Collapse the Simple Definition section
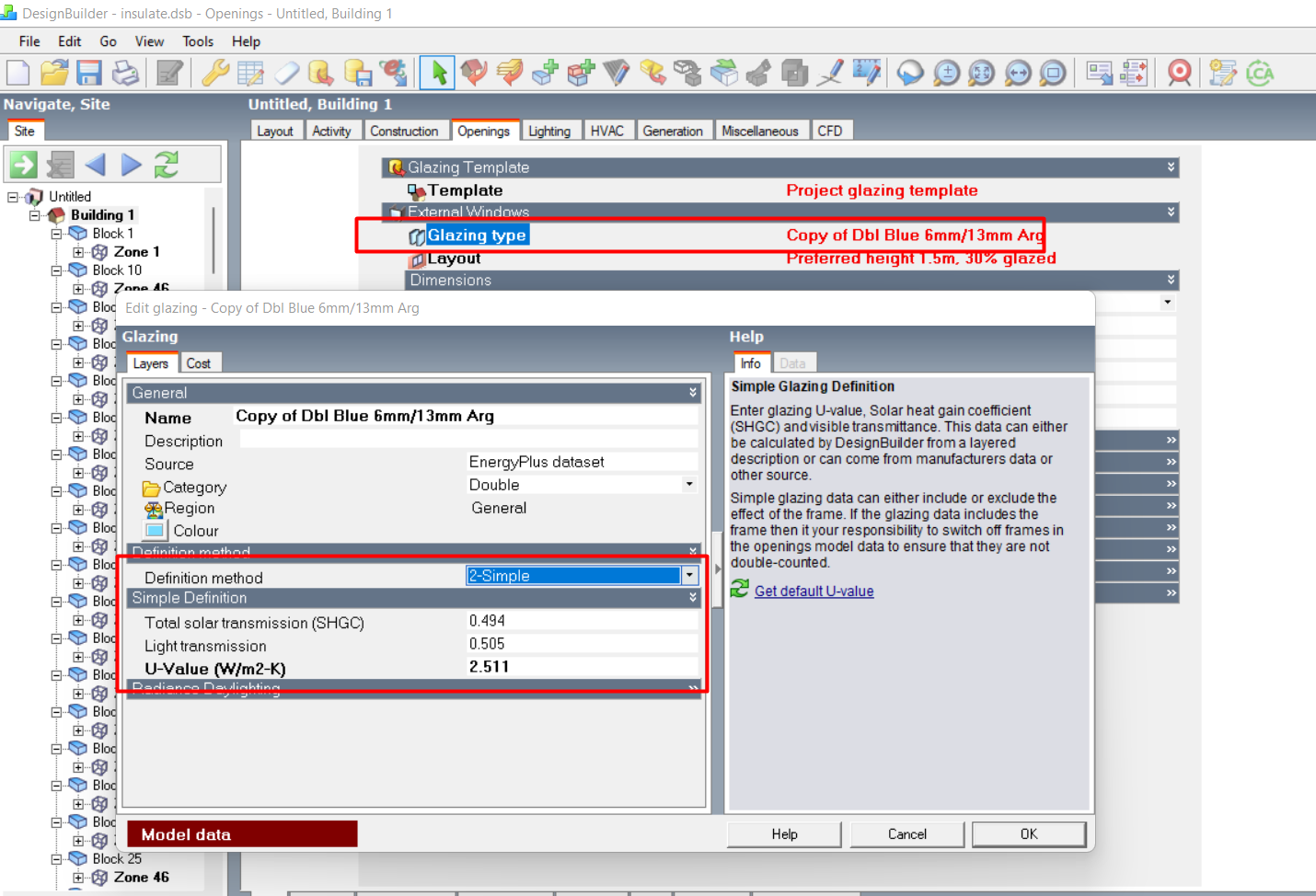Screen dimensions: 1316x896 693,598
